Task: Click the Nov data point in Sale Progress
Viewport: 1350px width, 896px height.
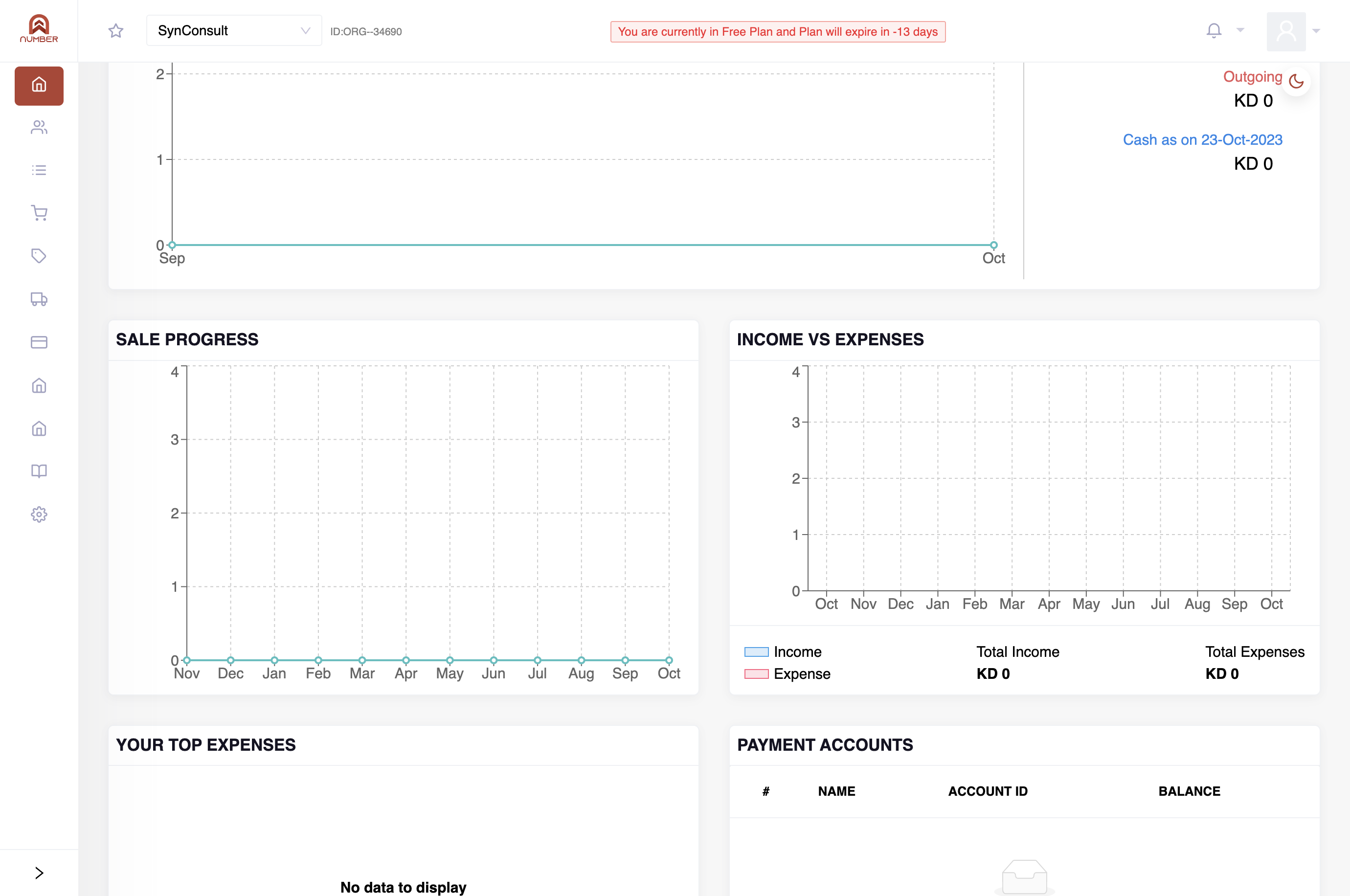Action: point(187,661)
